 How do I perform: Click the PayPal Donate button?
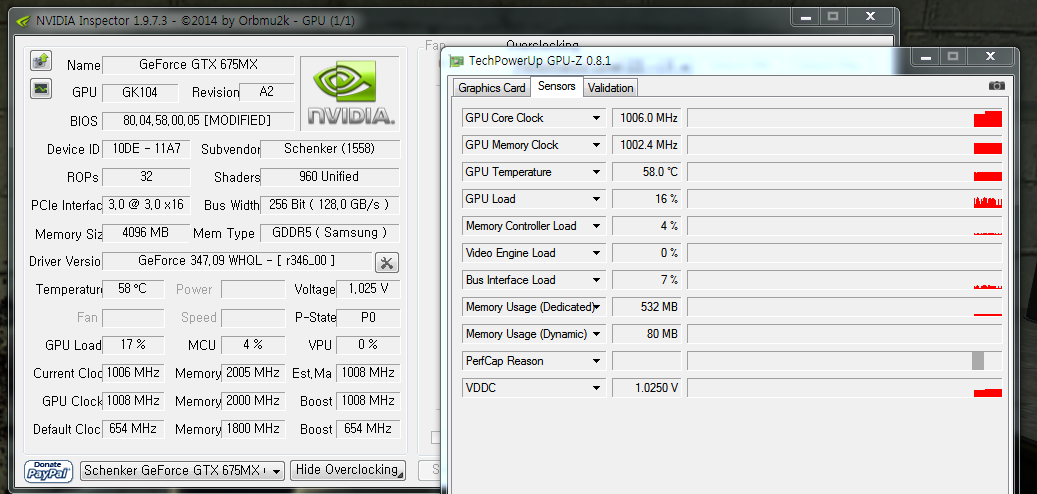49,470
